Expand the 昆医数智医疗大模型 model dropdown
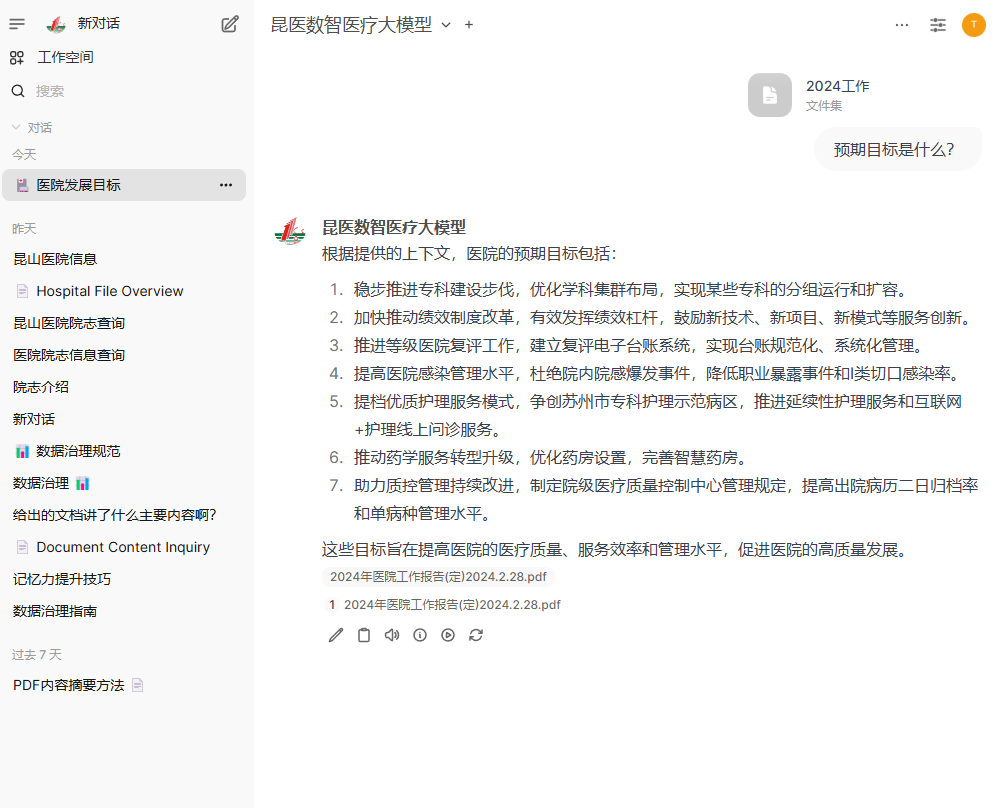This screenshot has width=995, height=808. 446,25
